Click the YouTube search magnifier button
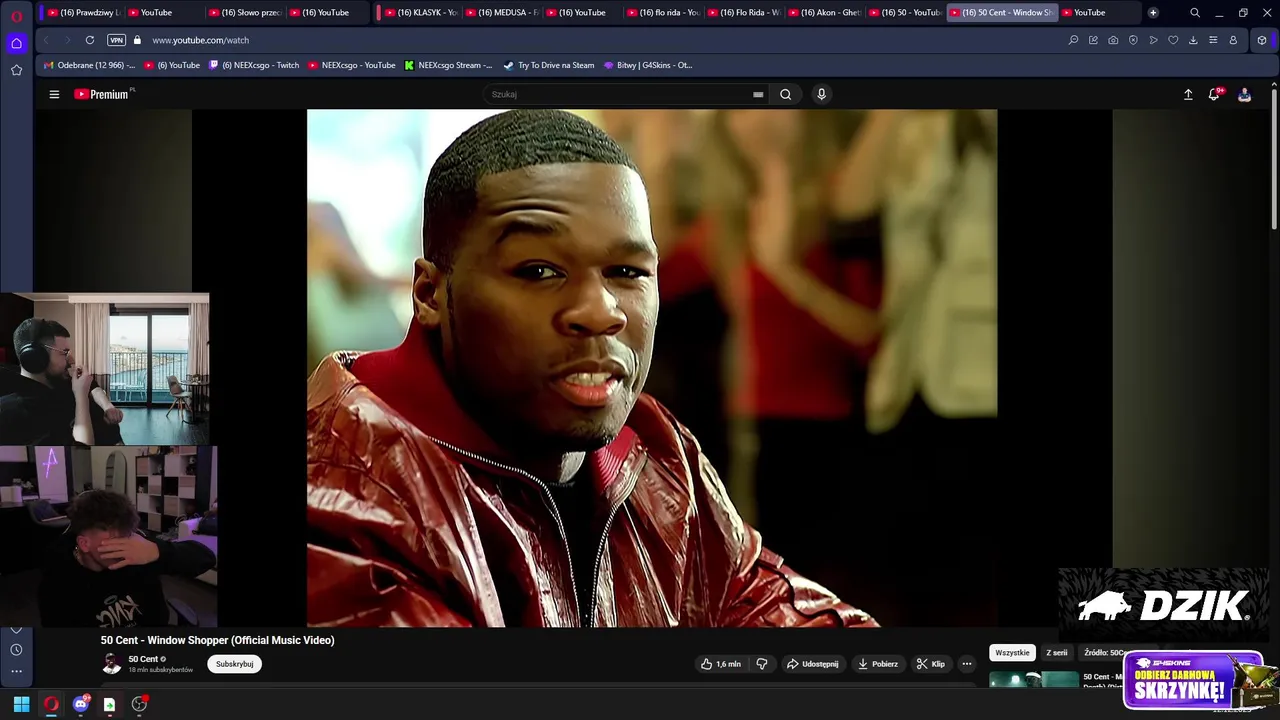The width and height of the screenshot is (1280, 720). (786, 94)
